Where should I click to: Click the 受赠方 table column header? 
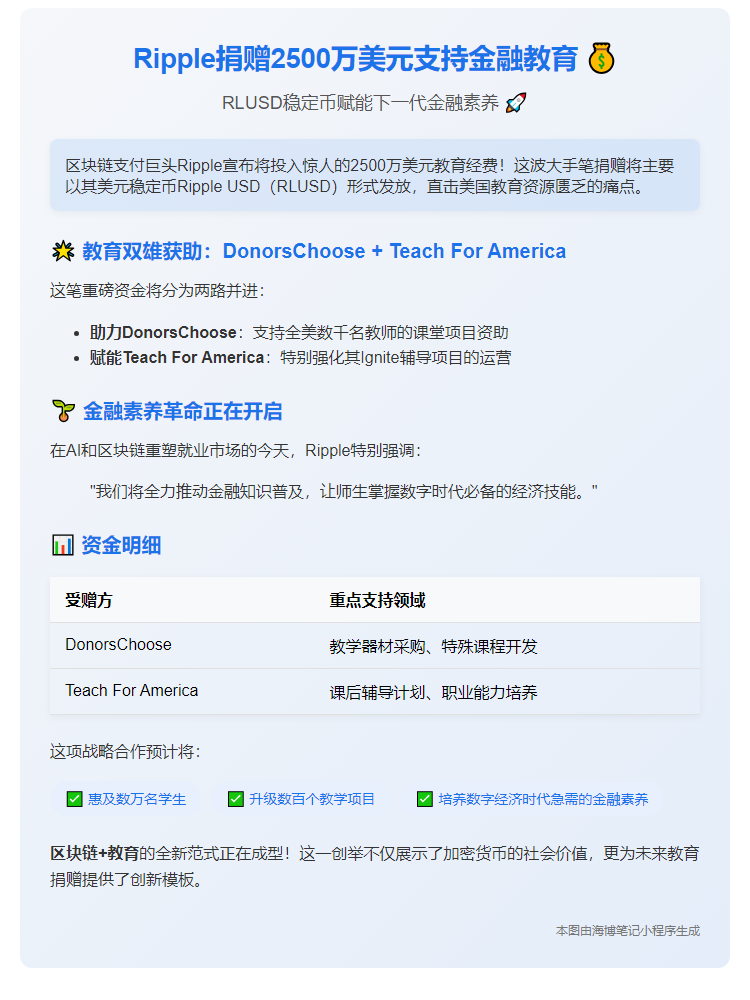[x=89, y=600]
